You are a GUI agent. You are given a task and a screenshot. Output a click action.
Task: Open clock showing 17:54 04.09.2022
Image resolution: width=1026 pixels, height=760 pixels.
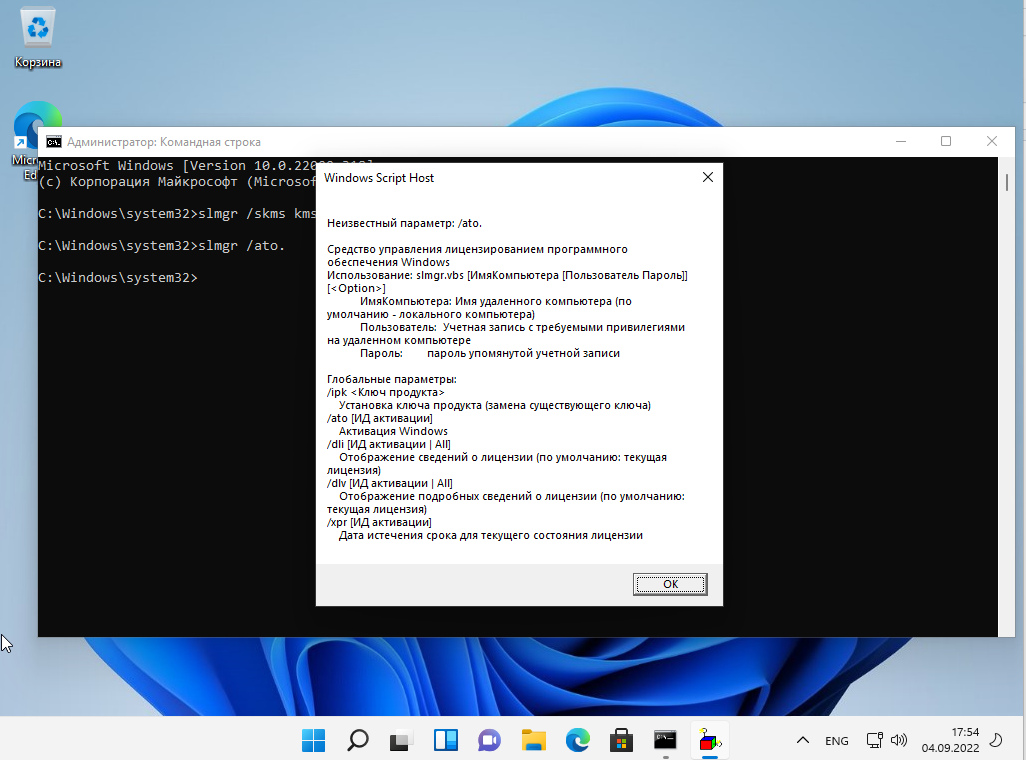950,740
